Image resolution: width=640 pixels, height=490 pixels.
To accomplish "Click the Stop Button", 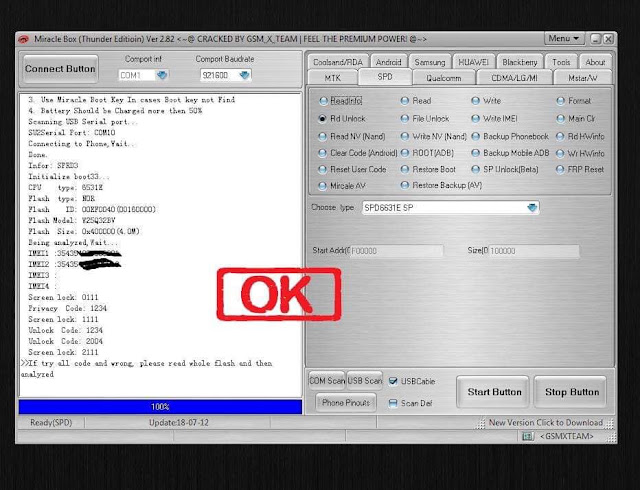I will pos(572,392).
